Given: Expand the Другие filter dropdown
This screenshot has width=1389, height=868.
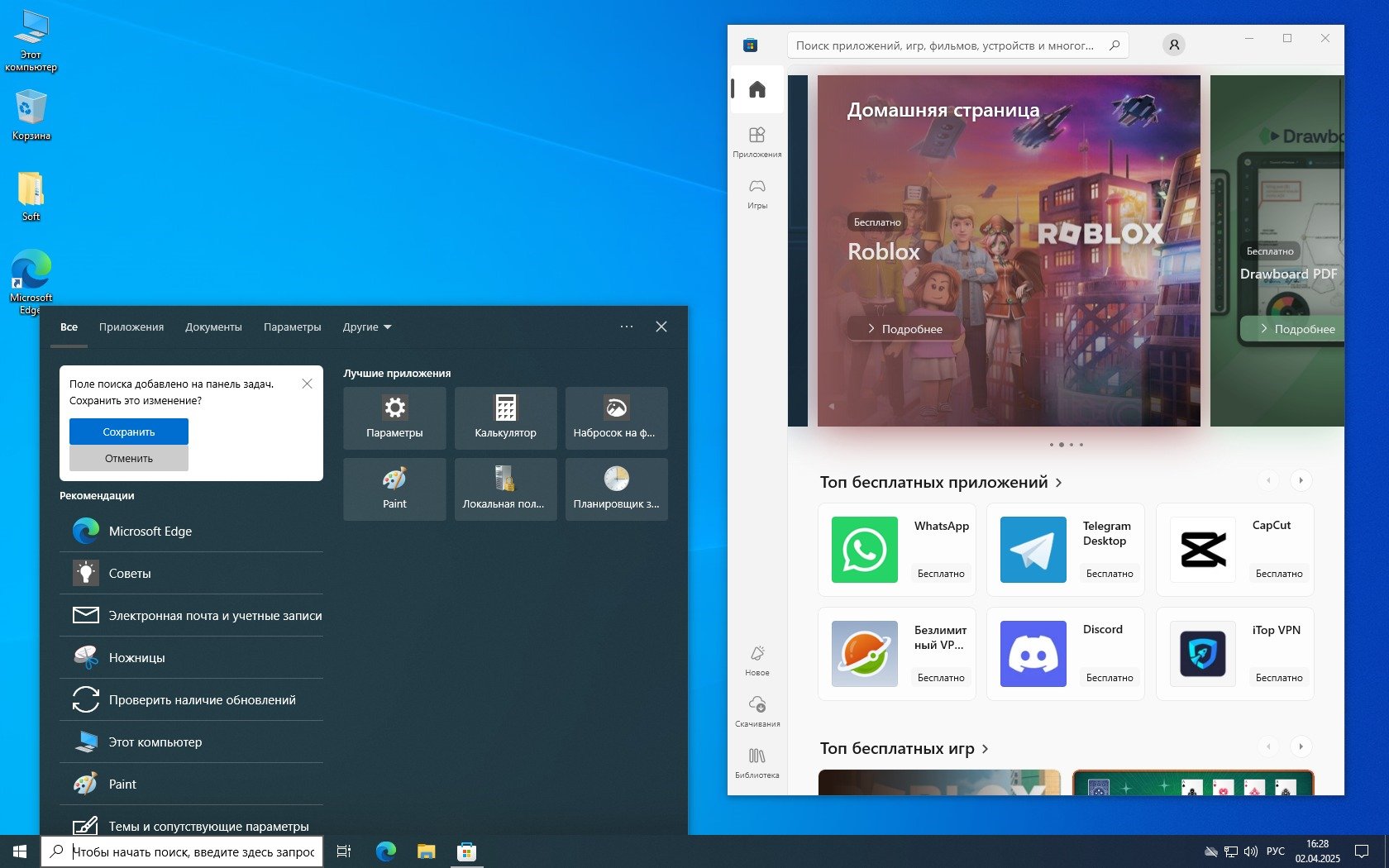Looking at the screenshot, I should click(366, 327).
